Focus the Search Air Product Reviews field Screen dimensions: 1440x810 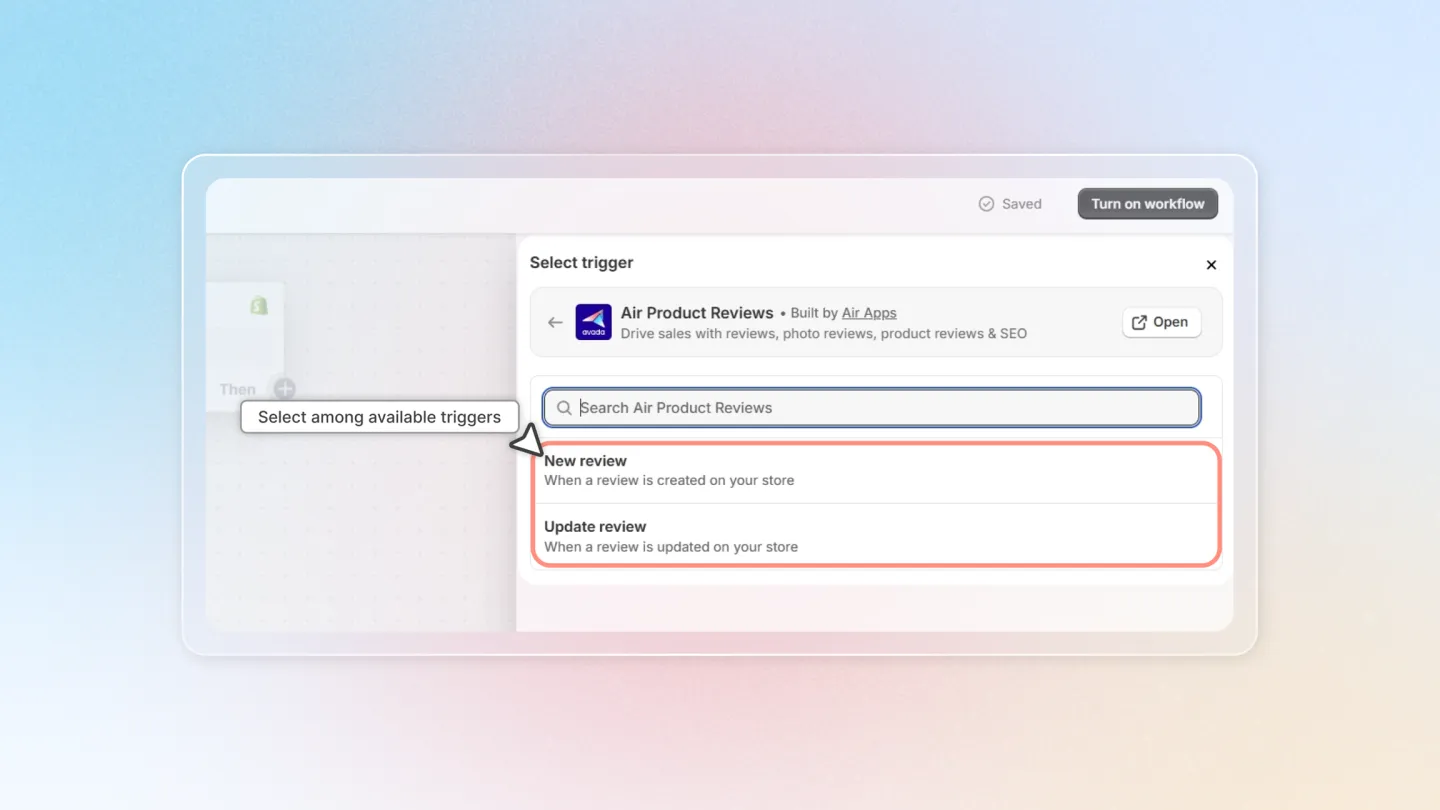[x=871, y=408]
